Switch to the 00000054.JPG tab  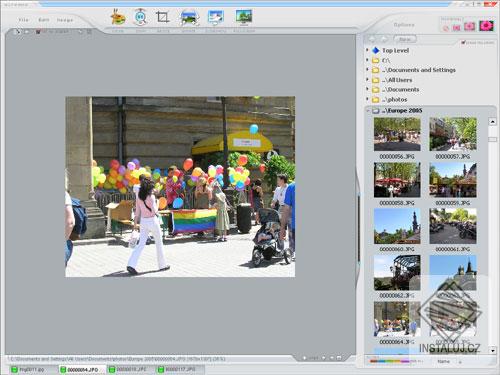click(x=82, y=370)
